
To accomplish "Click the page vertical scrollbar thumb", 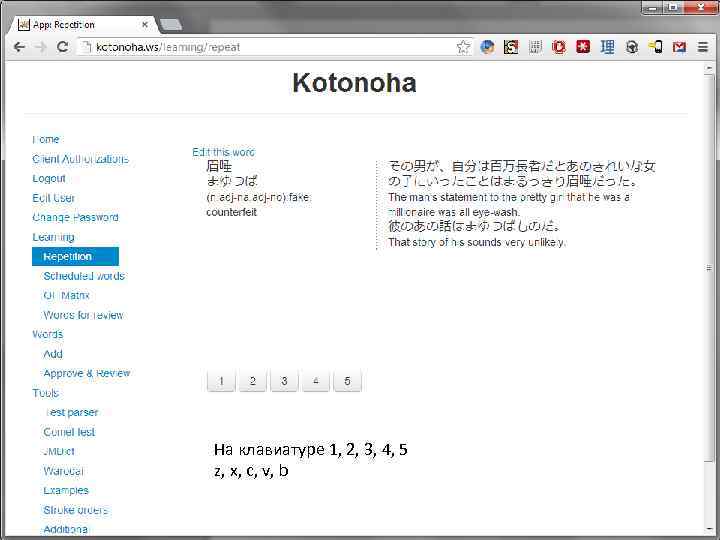I will (709, 267).
